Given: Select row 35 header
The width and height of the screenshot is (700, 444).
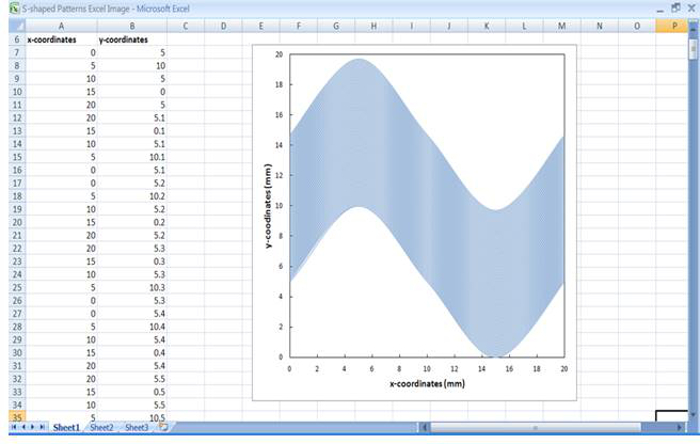Looking at the screenshot, I should [17, 418].
